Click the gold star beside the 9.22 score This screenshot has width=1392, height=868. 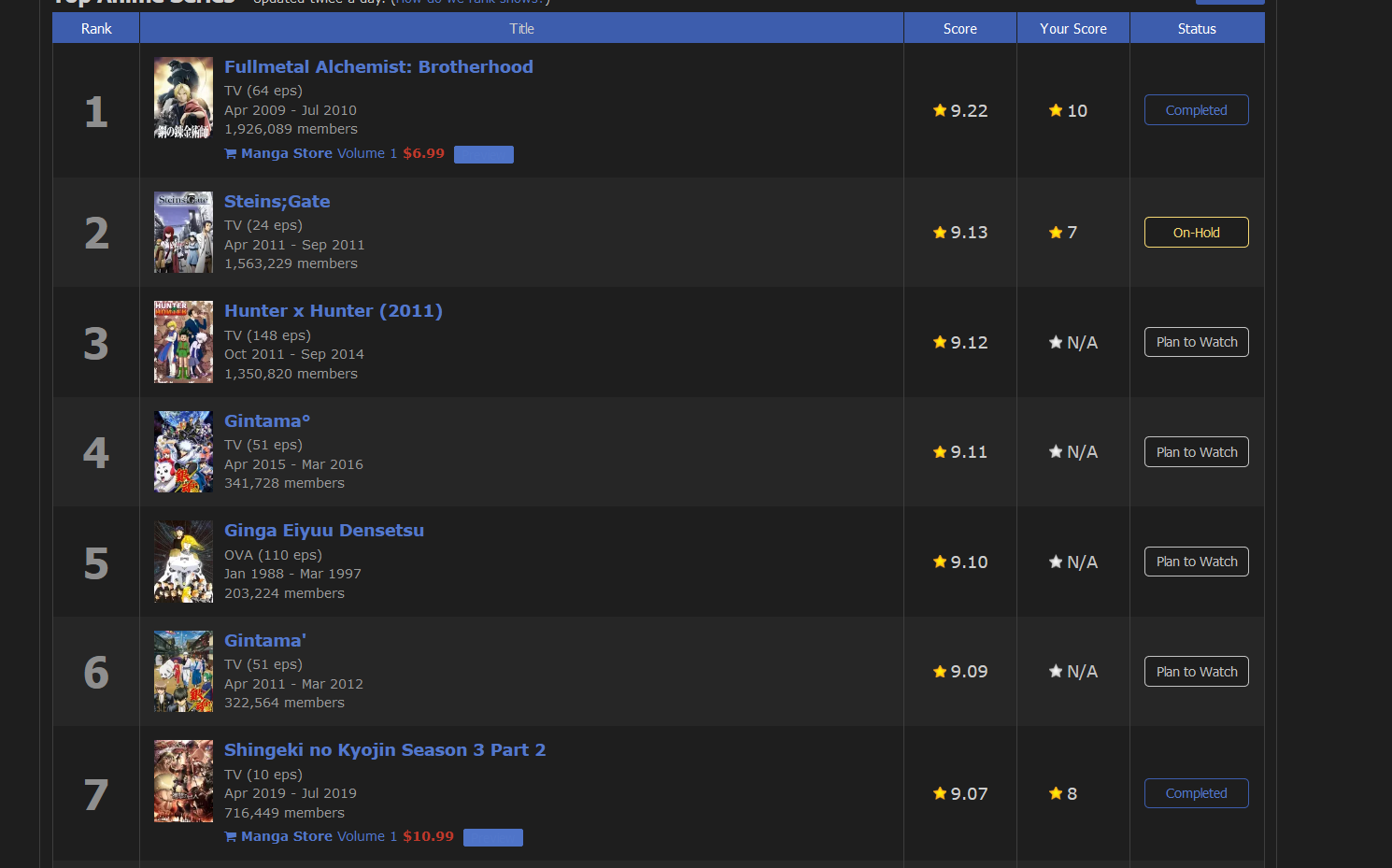(x=940, y=110)
